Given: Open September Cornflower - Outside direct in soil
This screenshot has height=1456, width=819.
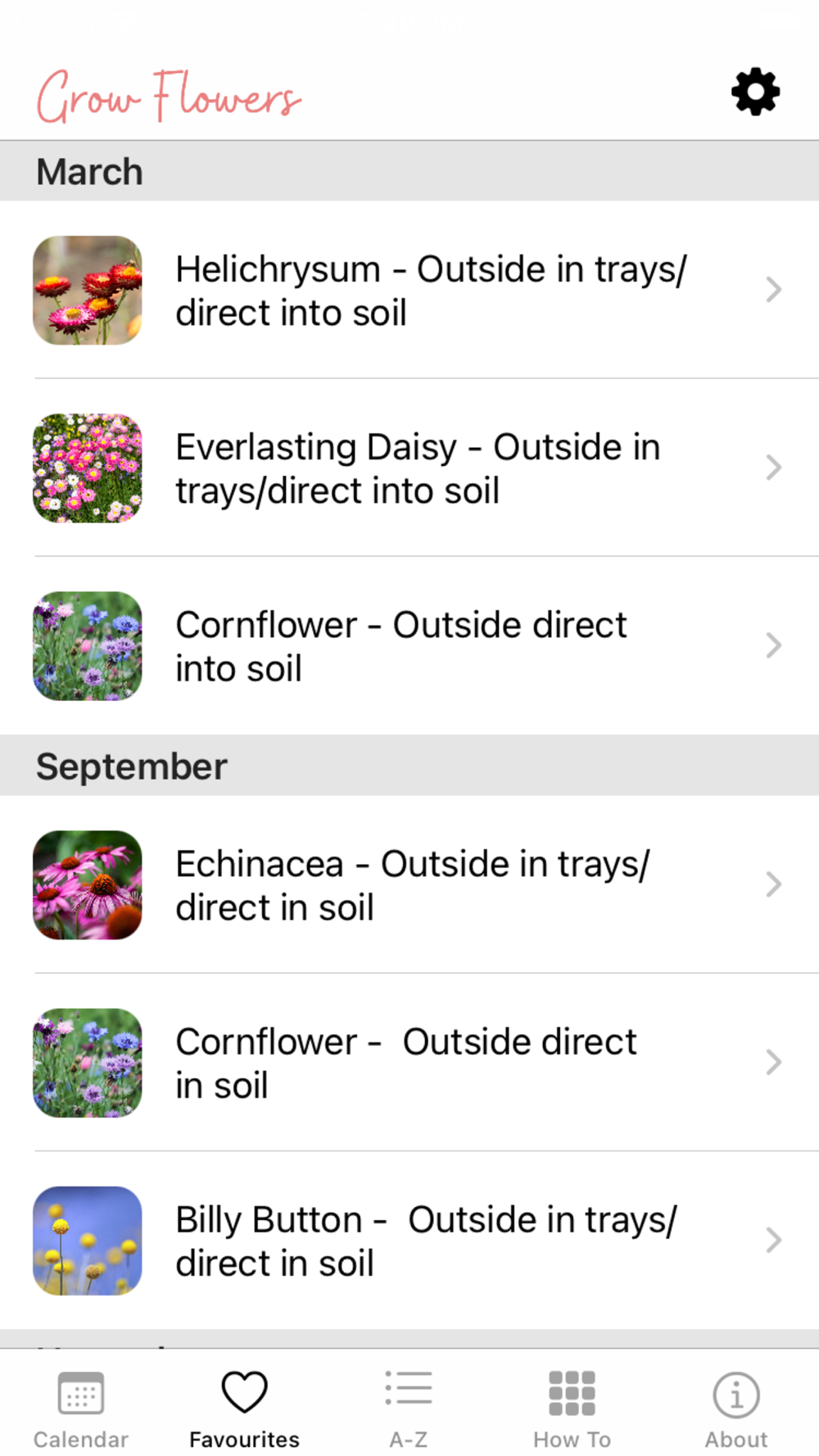Looking at the screenshot, I should click(x=409, y=1062).
